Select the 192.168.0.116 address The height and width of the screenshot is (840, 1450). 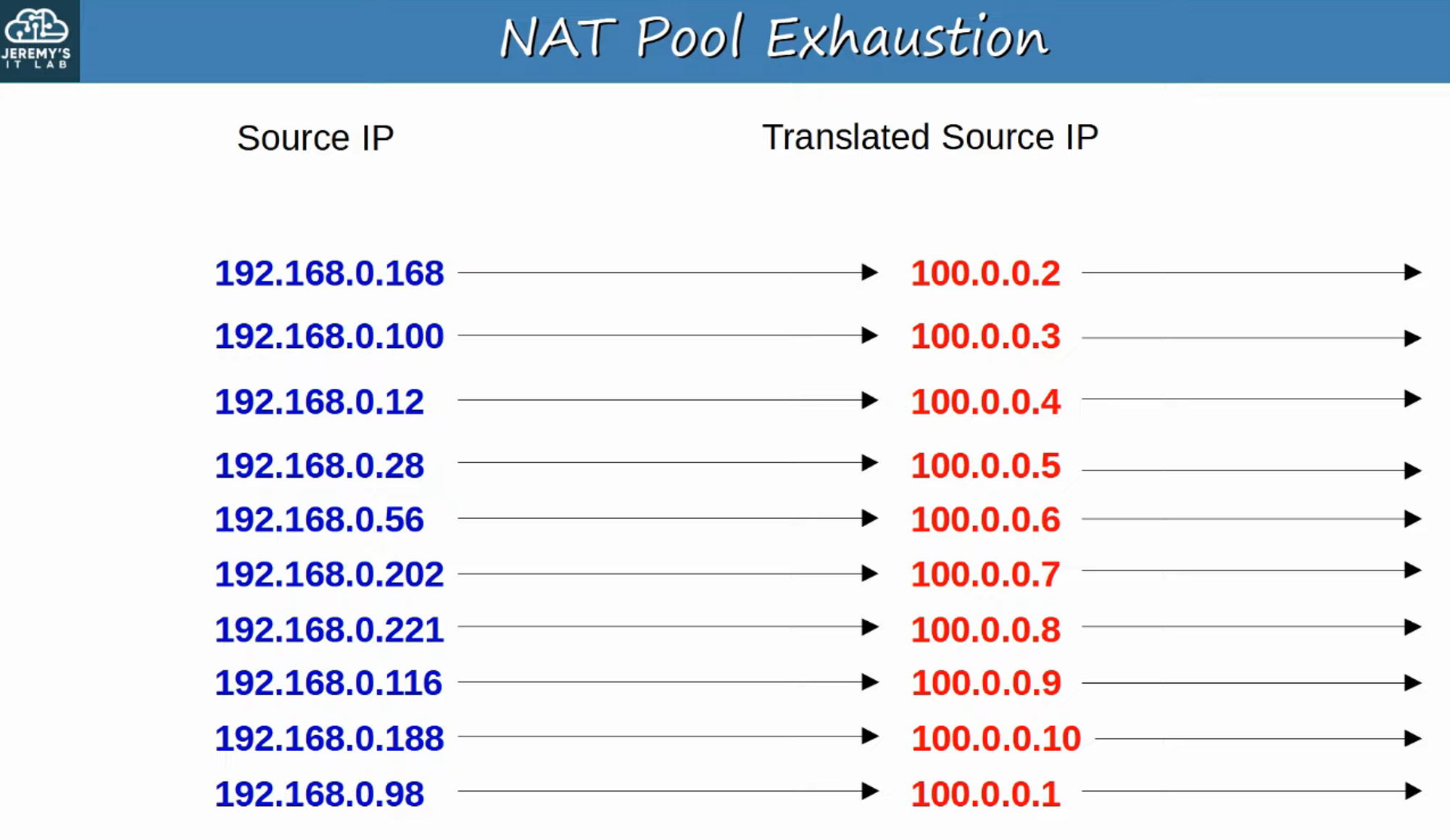[328, 683]
